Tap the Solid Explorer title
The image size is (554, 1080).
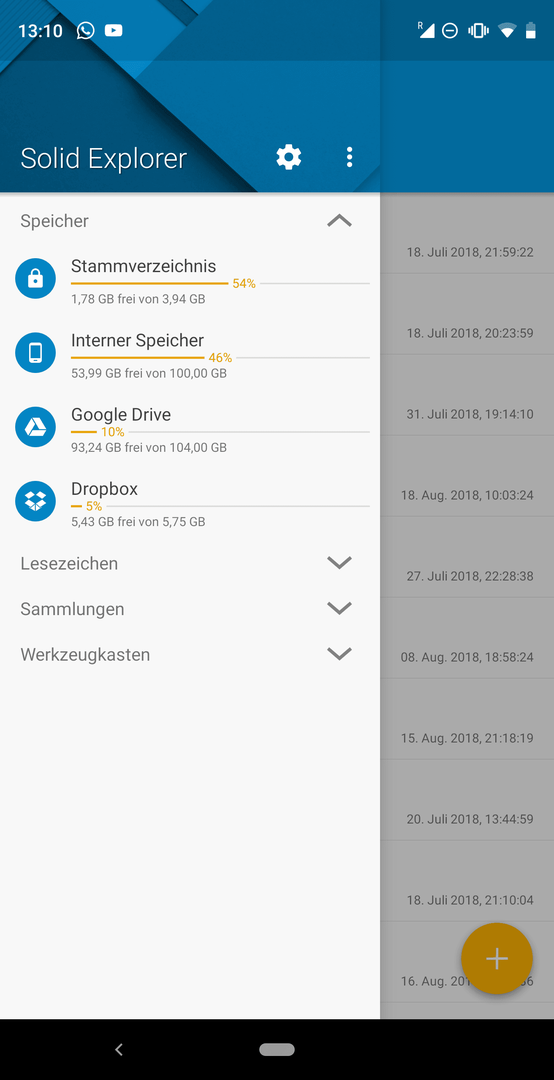pyautogui.click(x=103, y=158)
